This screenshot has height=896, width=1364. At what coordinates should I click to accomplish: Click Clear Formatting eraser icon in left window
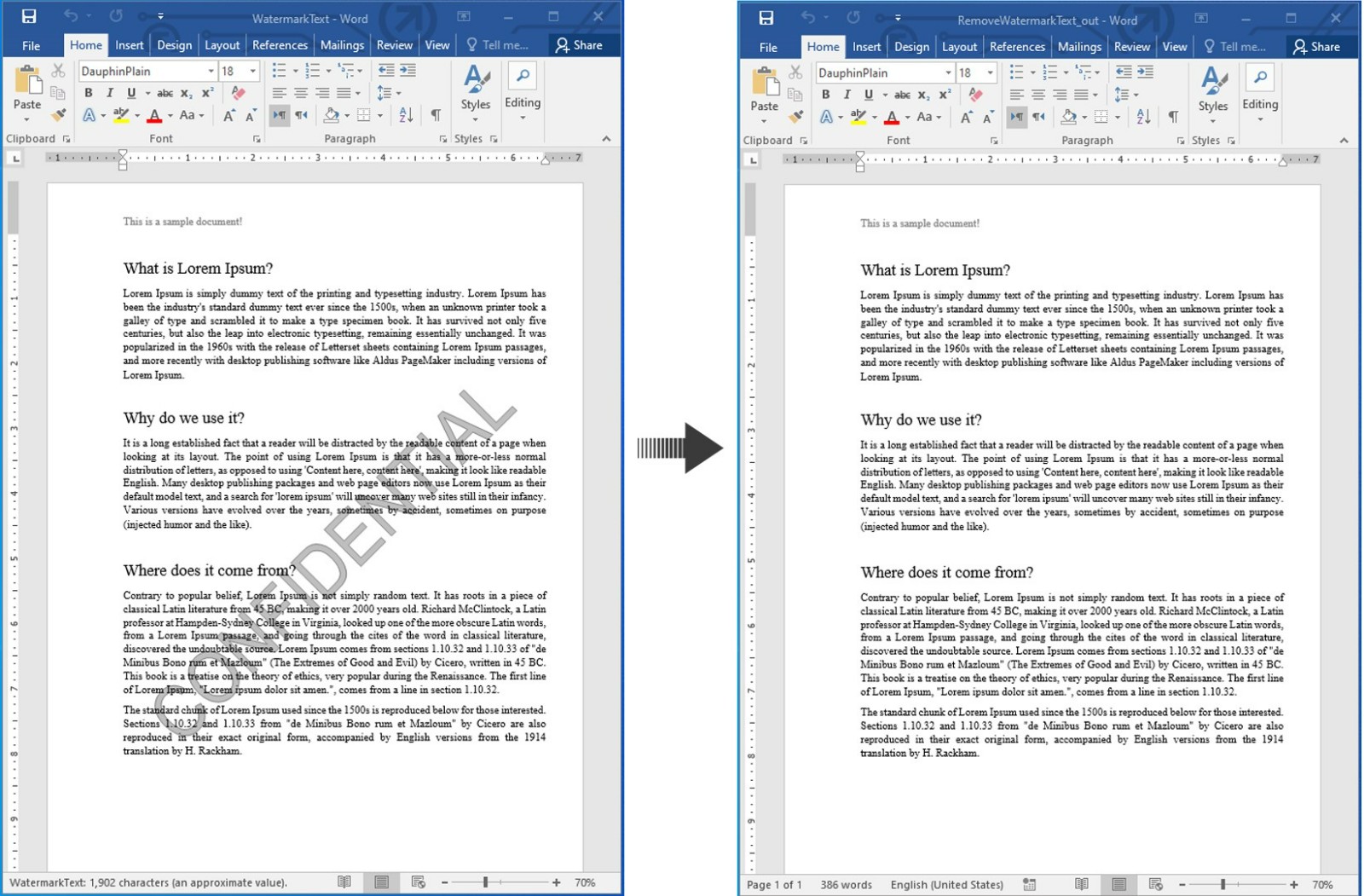[x=239, y=93]
